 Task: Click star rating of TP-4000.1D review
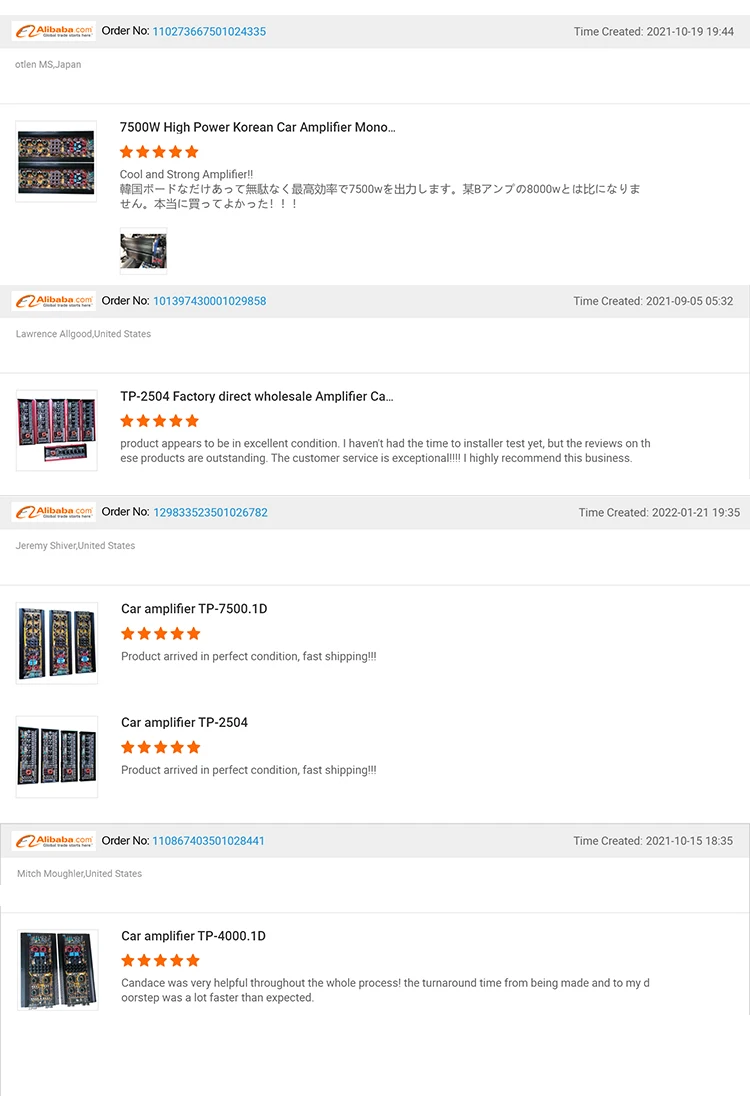point(161,960)
